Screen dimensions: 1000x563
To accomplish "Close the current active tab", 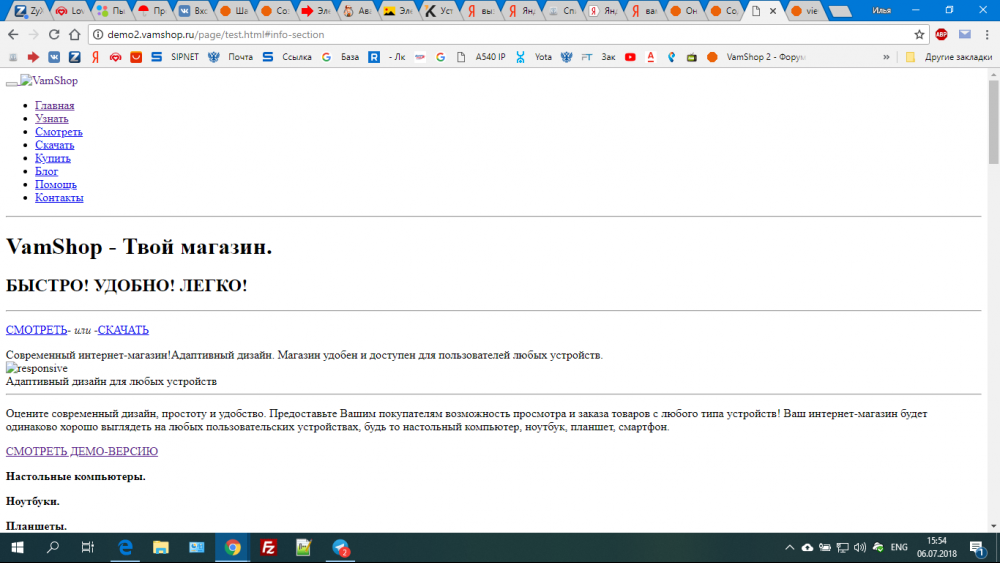I will click(x=773, y=11).
